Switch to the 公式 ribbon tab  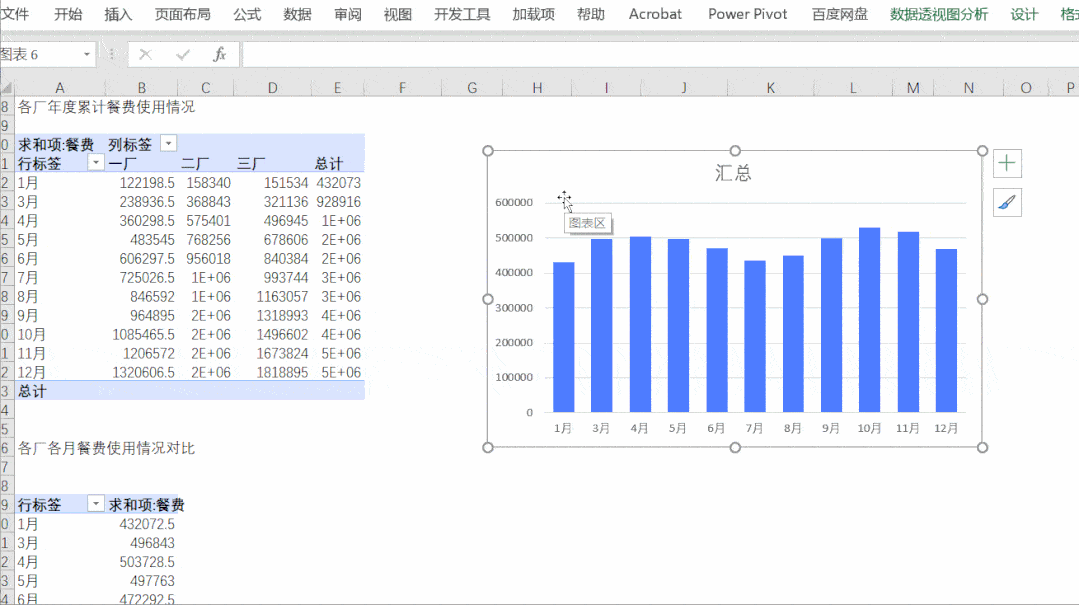click(247, 14)
